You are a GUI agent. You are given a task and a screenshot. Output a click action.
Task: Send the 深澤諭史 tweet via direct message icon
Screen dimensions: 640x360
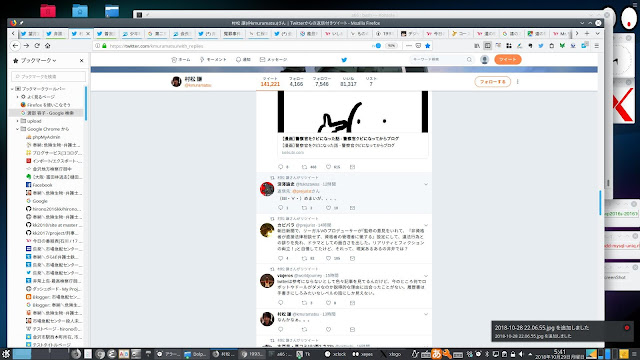pos(352,208)
